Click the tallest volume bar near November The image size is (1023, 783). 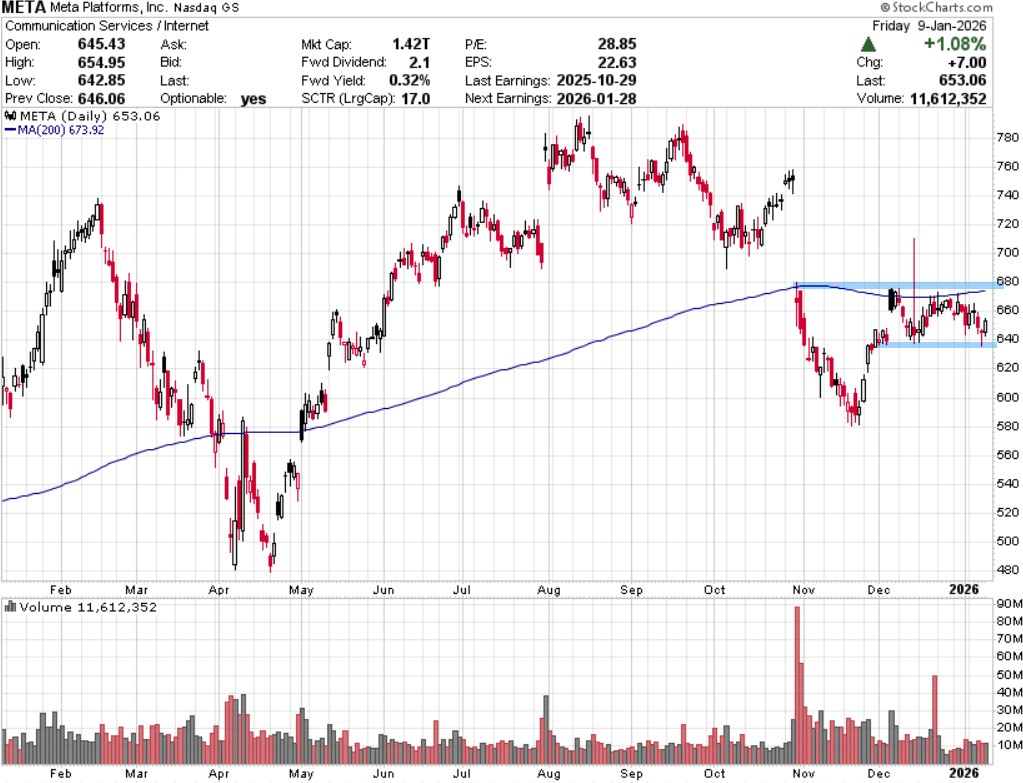tap(797, 685)
